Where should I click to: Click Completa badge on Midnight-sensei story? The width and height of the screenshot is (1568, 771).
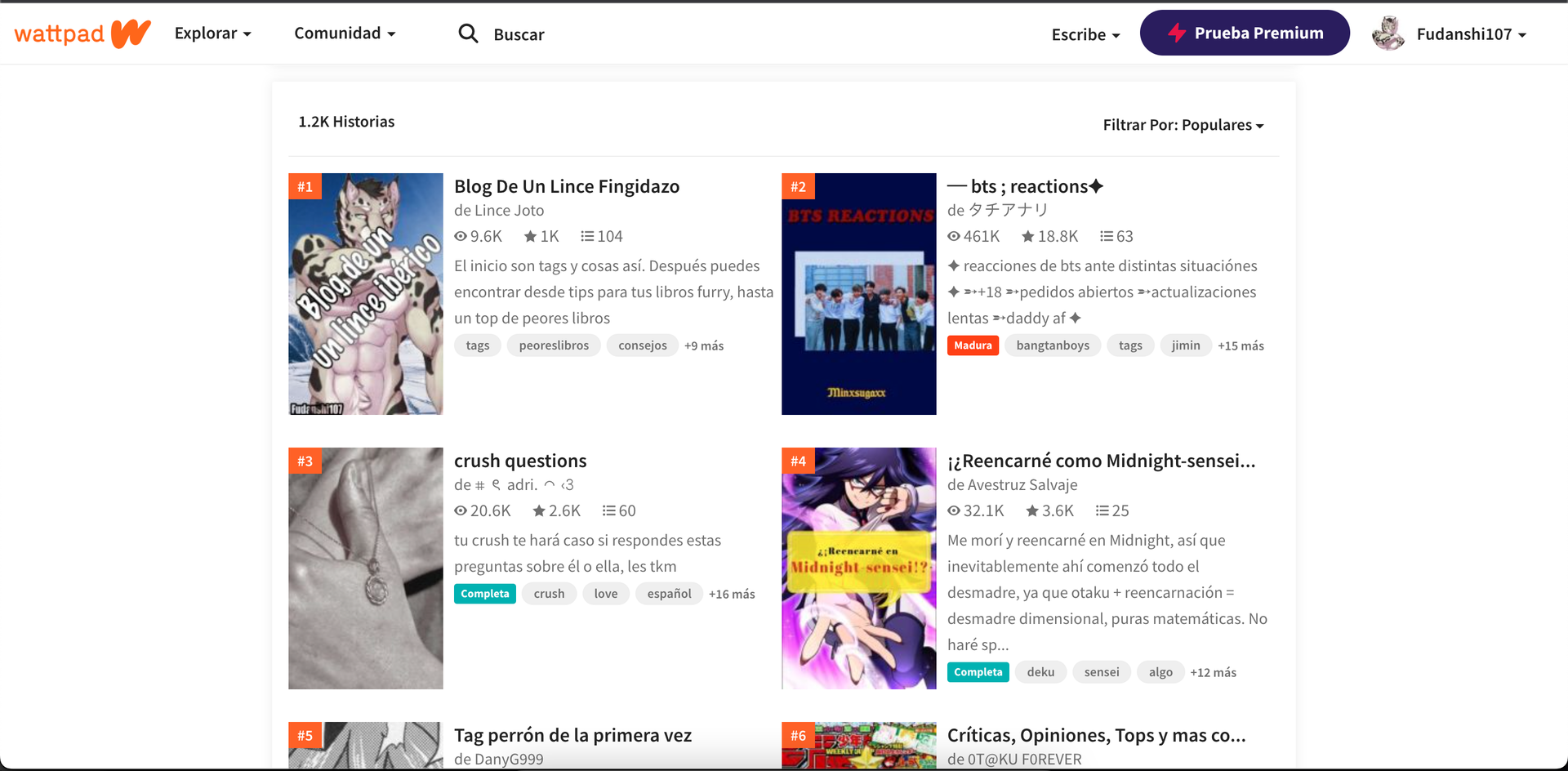click(x=978, y=672)
